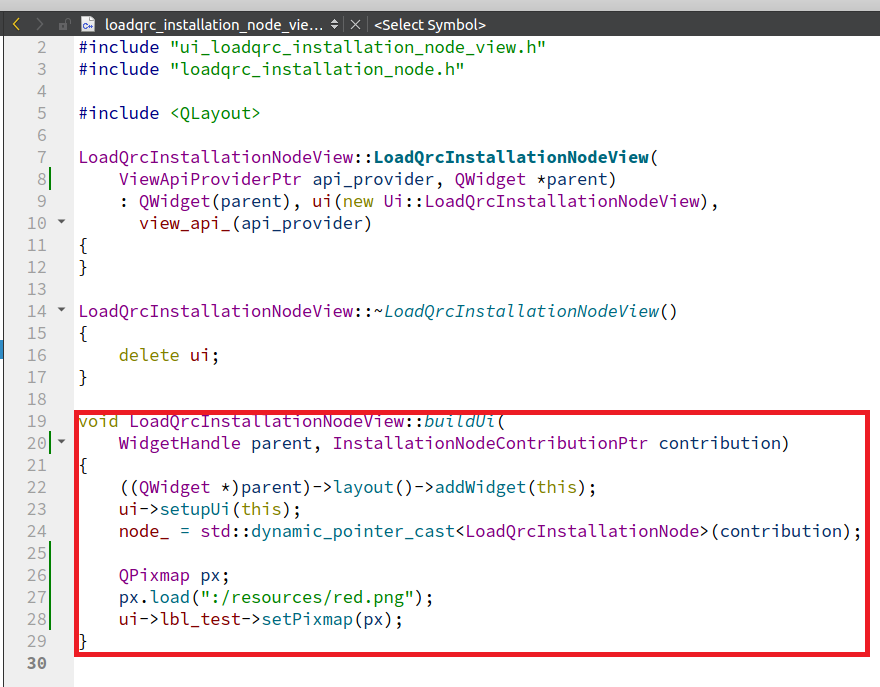Click line number 16 in gutter
The height and width of the screenshot is (687, 880).
tap(36, 355)
